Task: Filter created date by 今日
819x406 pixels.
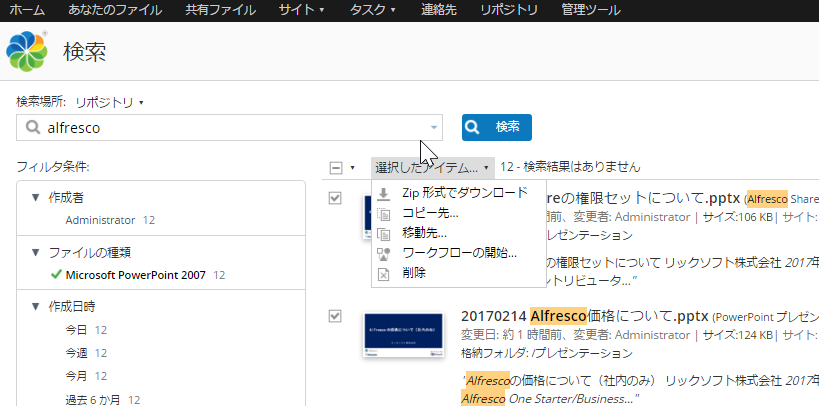Action: pyautogui.click(x=76, y=330)
